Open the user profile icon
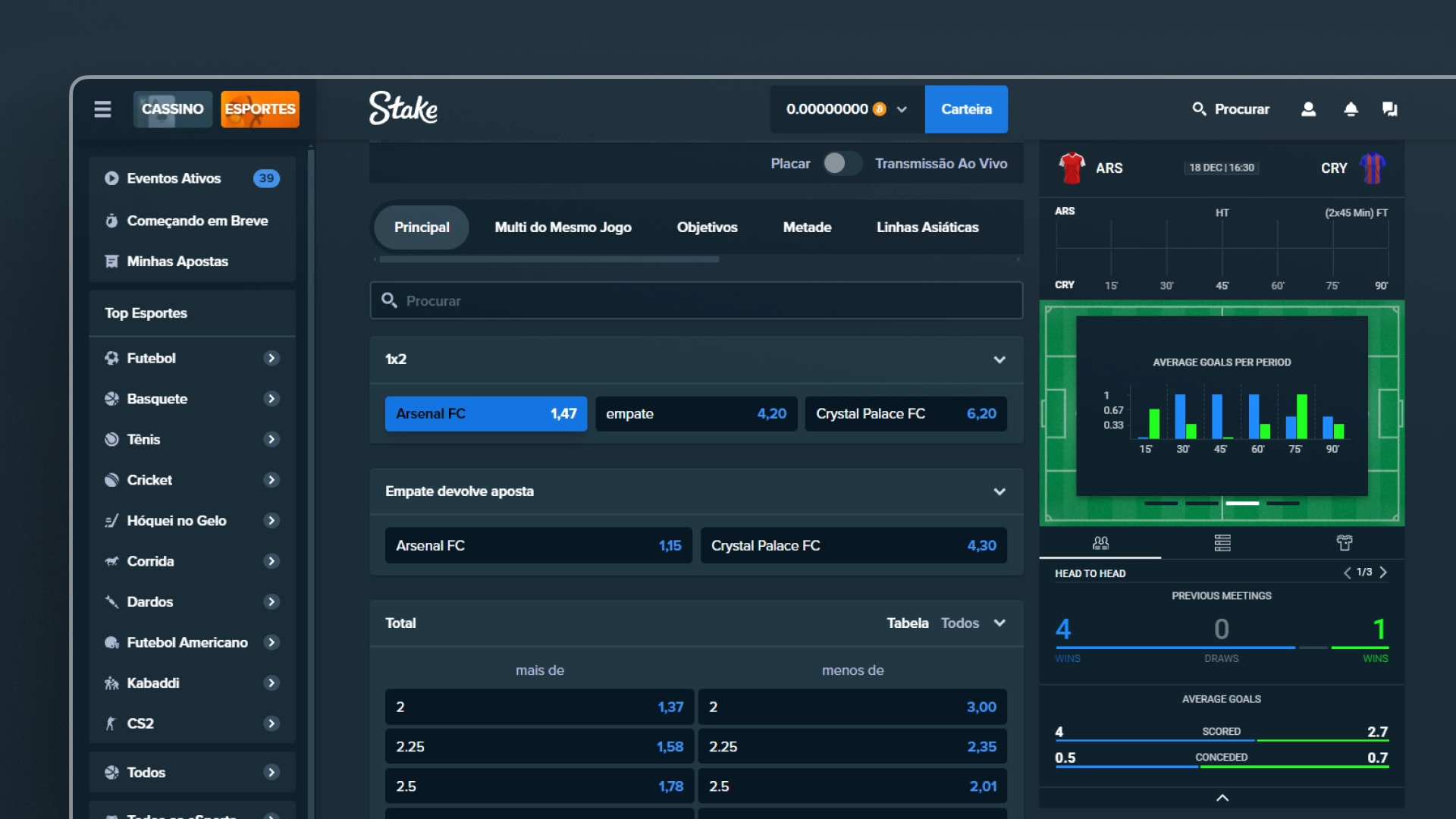 click(x=1308, y=109)
